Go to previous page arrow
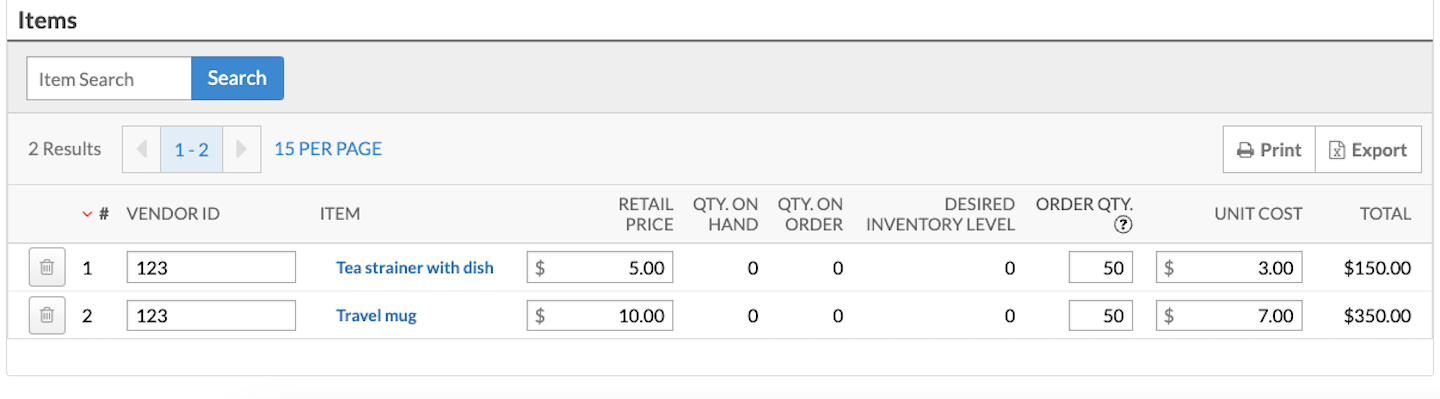The image size is (1440, 399). pos(141,149)
